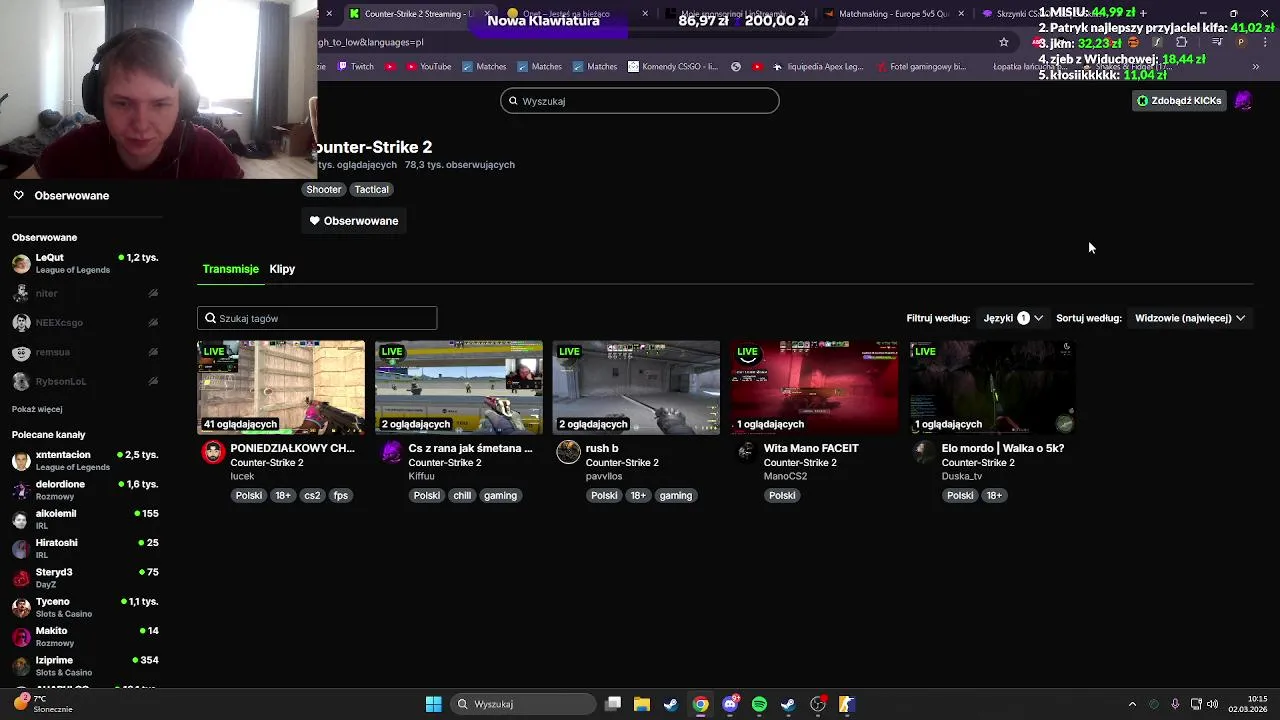Click LeQut's avatar in followed list
This screenshot has height=720, width=1280.
[21, 263]
